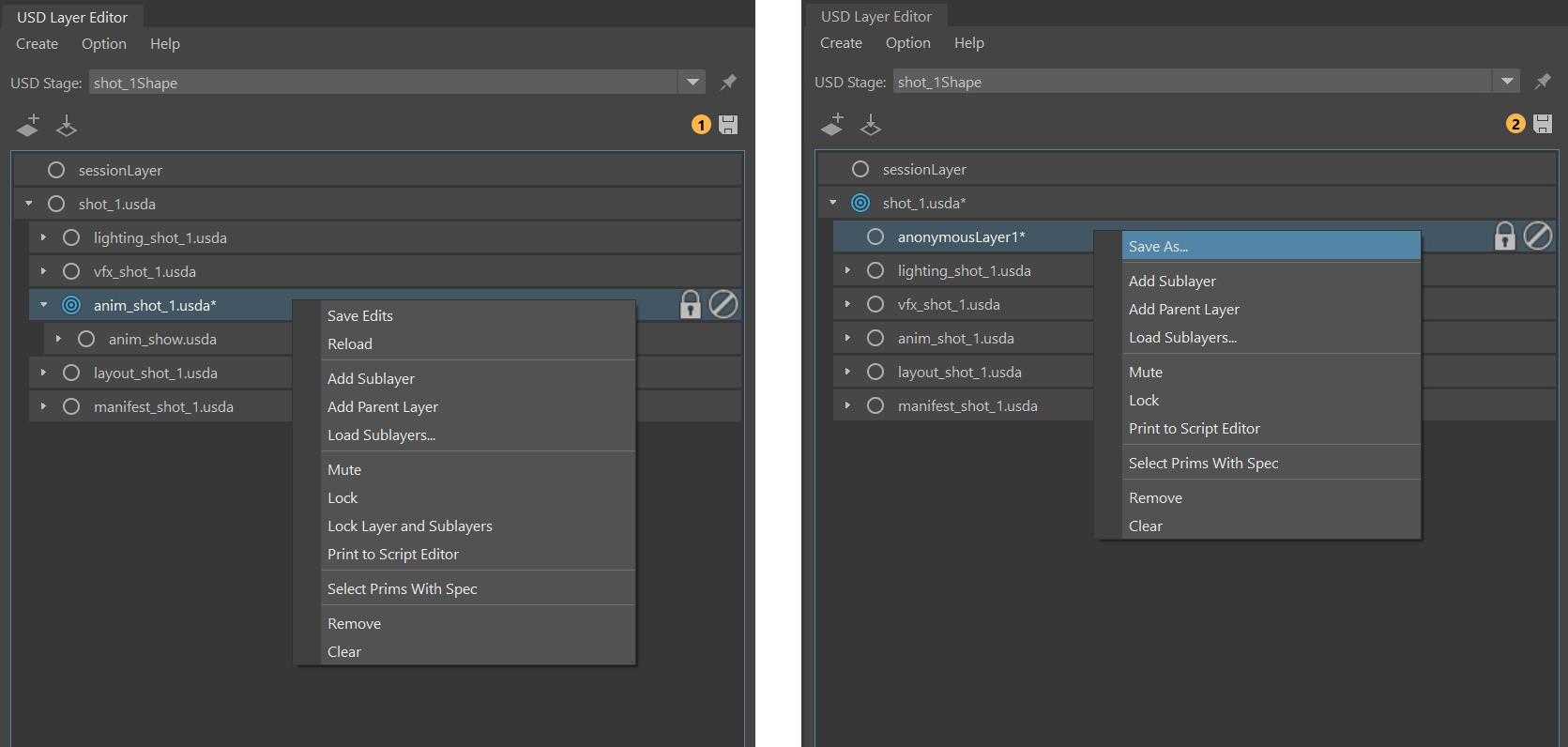Collapse shot_1.usda in left editor
Image resolution: width=1568 pixels, height=747 pixels.
(29, 204)
